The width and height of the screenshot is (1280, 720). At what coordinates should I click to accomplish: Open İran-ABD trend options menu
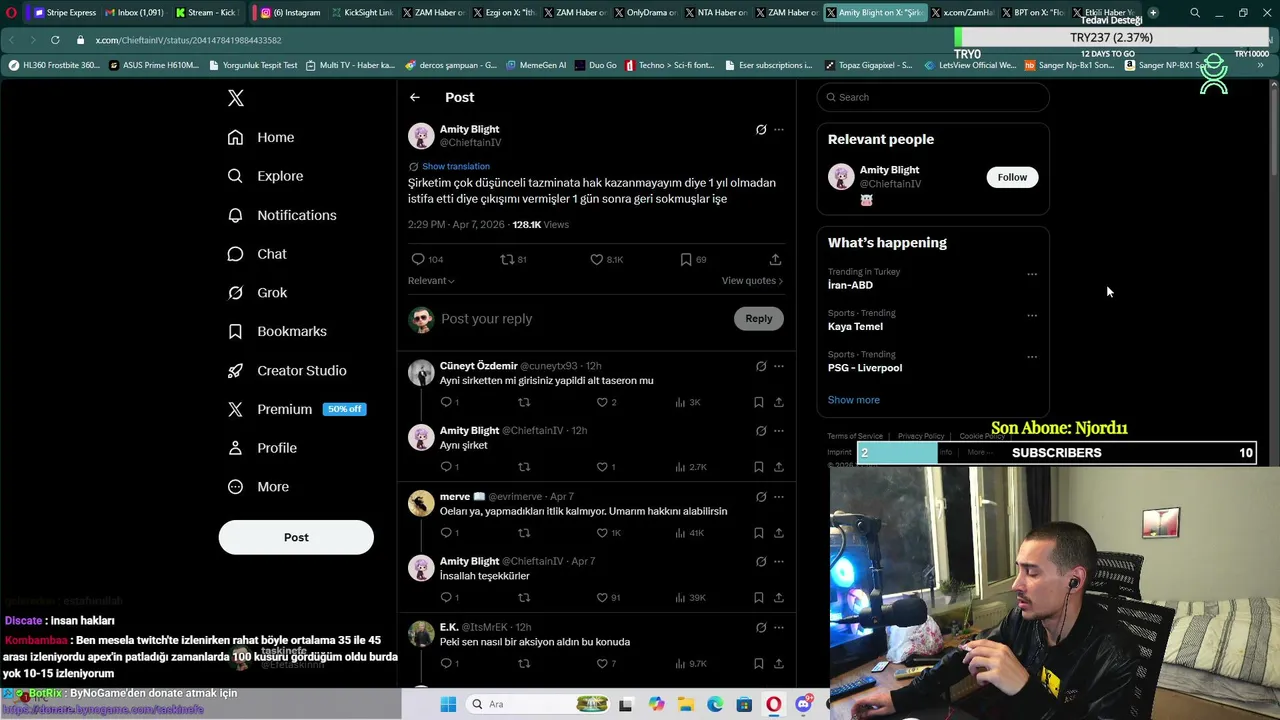point(1032,274)
